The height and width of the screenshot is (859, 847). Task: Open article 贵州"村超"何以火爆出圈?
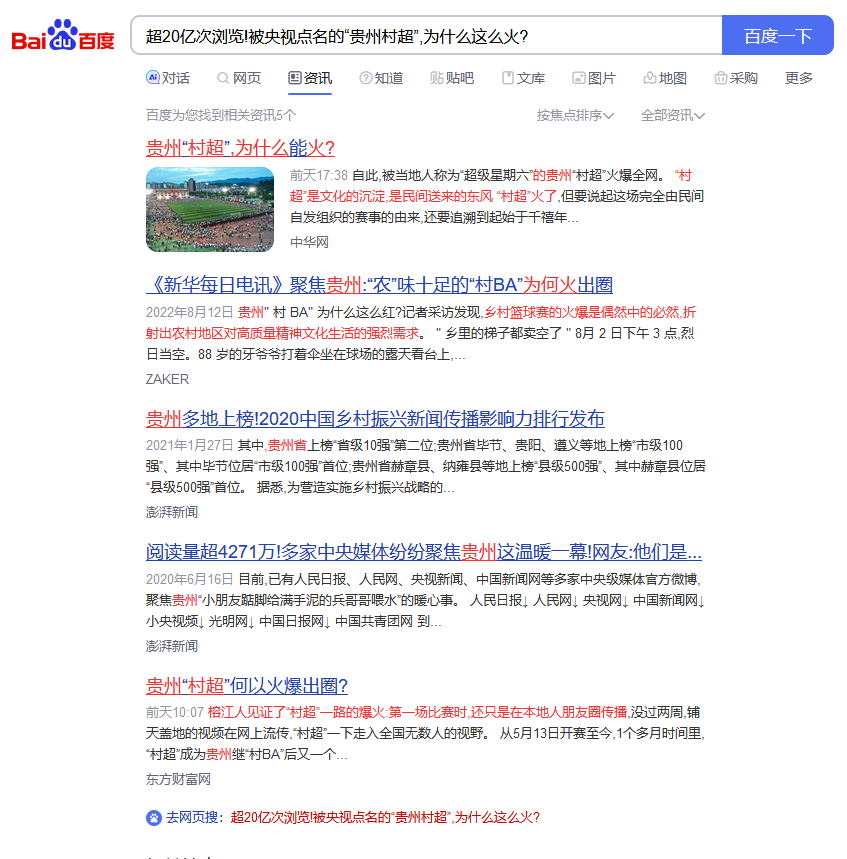click(247, 686)
